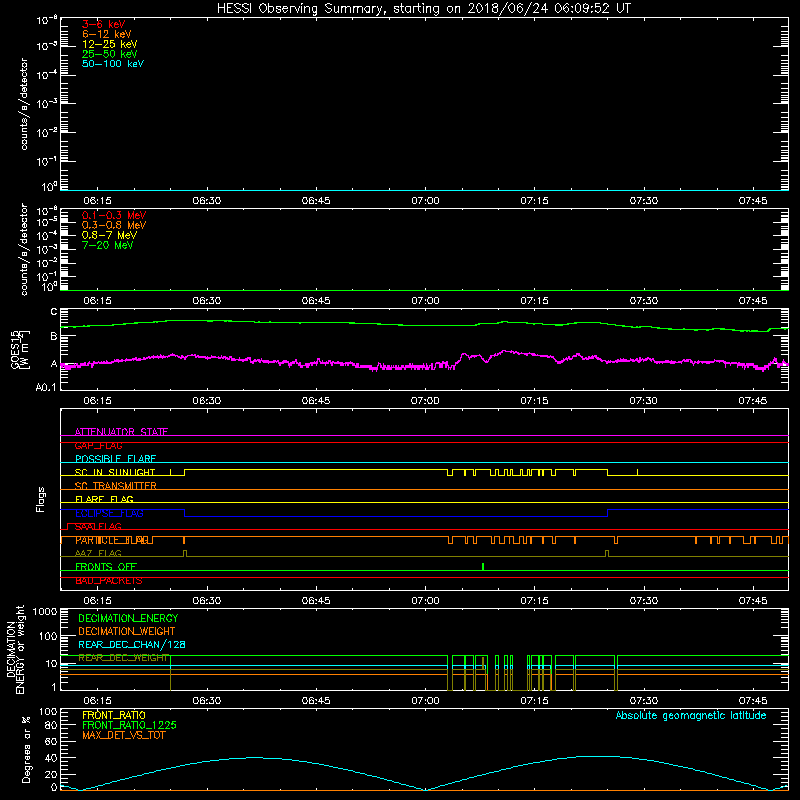
Task: Pick the cyan 50-100 keV legend label
Action: (x=113, y=64)
